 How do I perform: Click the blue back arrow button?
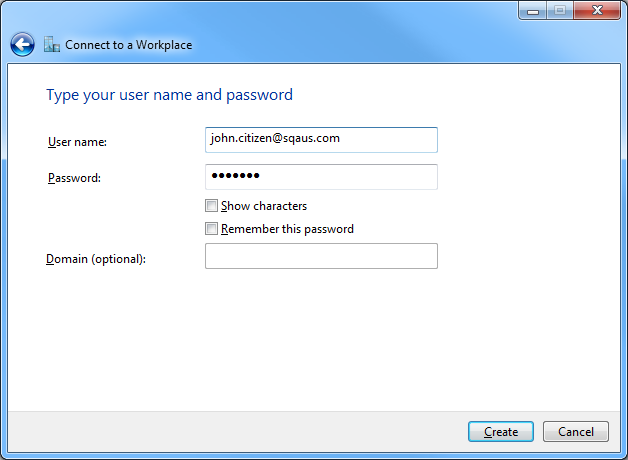pos(22,44)
